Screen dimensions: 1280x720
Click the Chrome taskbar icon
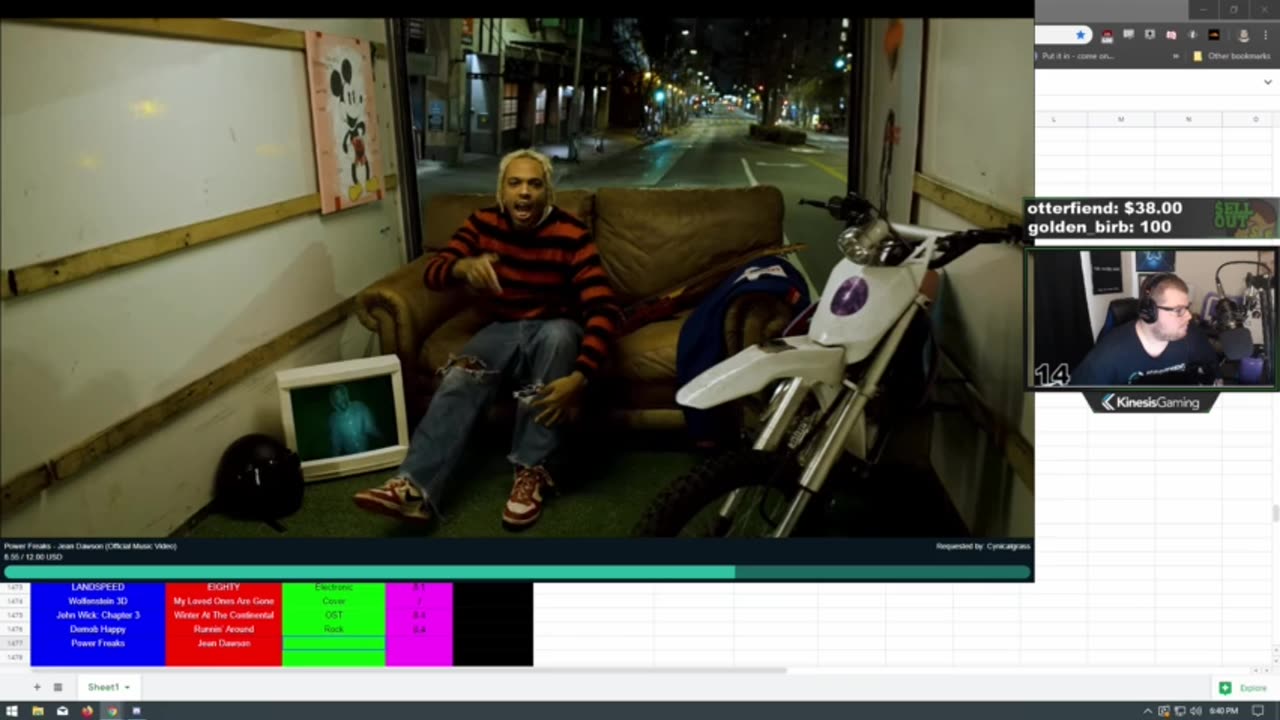point(112,711)
